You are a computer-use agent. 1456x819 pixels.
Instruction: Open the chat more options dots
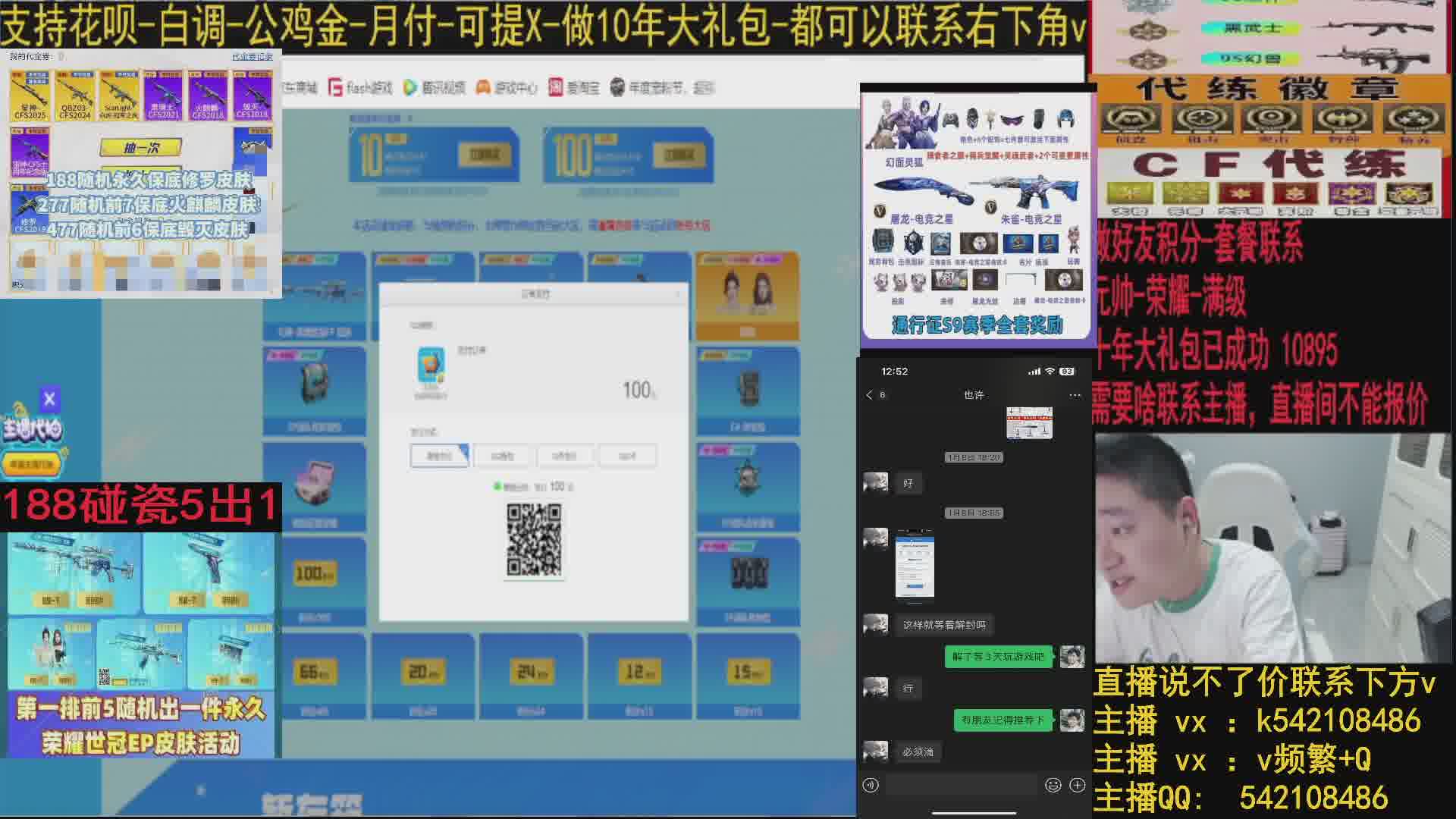coord(1075,395)
